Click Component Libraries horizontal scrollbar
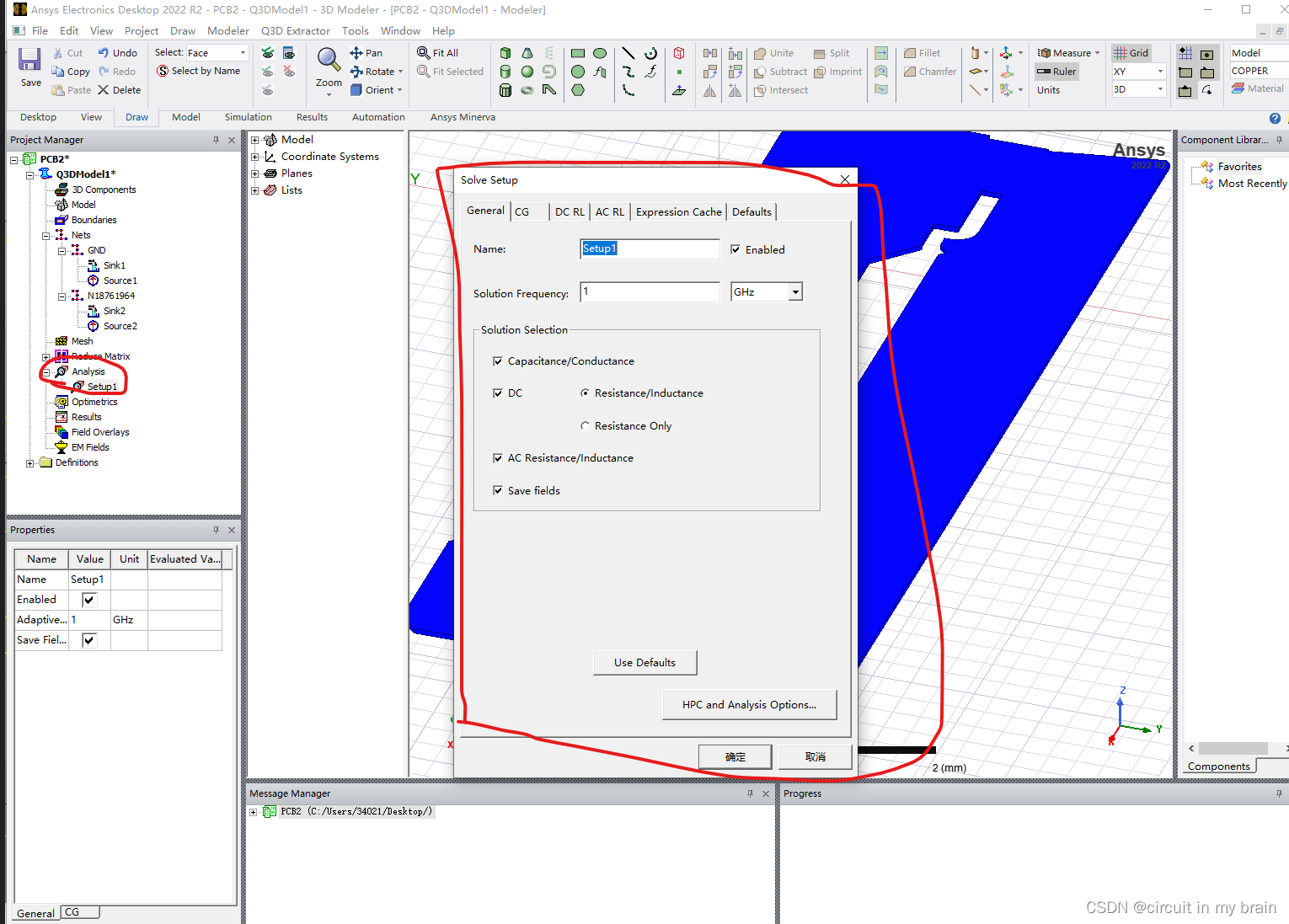Viewport: 1289px width, 924px height. click(x=1233, y=748)
